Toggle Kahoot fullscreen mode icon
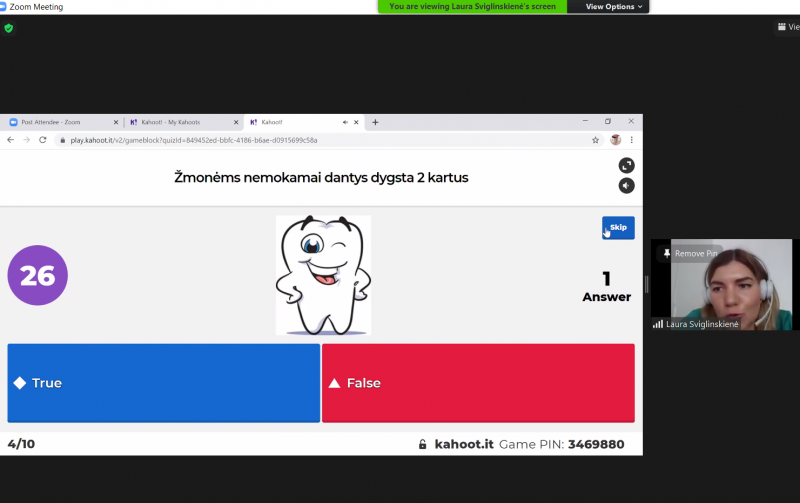Screen dimensions: 800x503 (627, 165)
